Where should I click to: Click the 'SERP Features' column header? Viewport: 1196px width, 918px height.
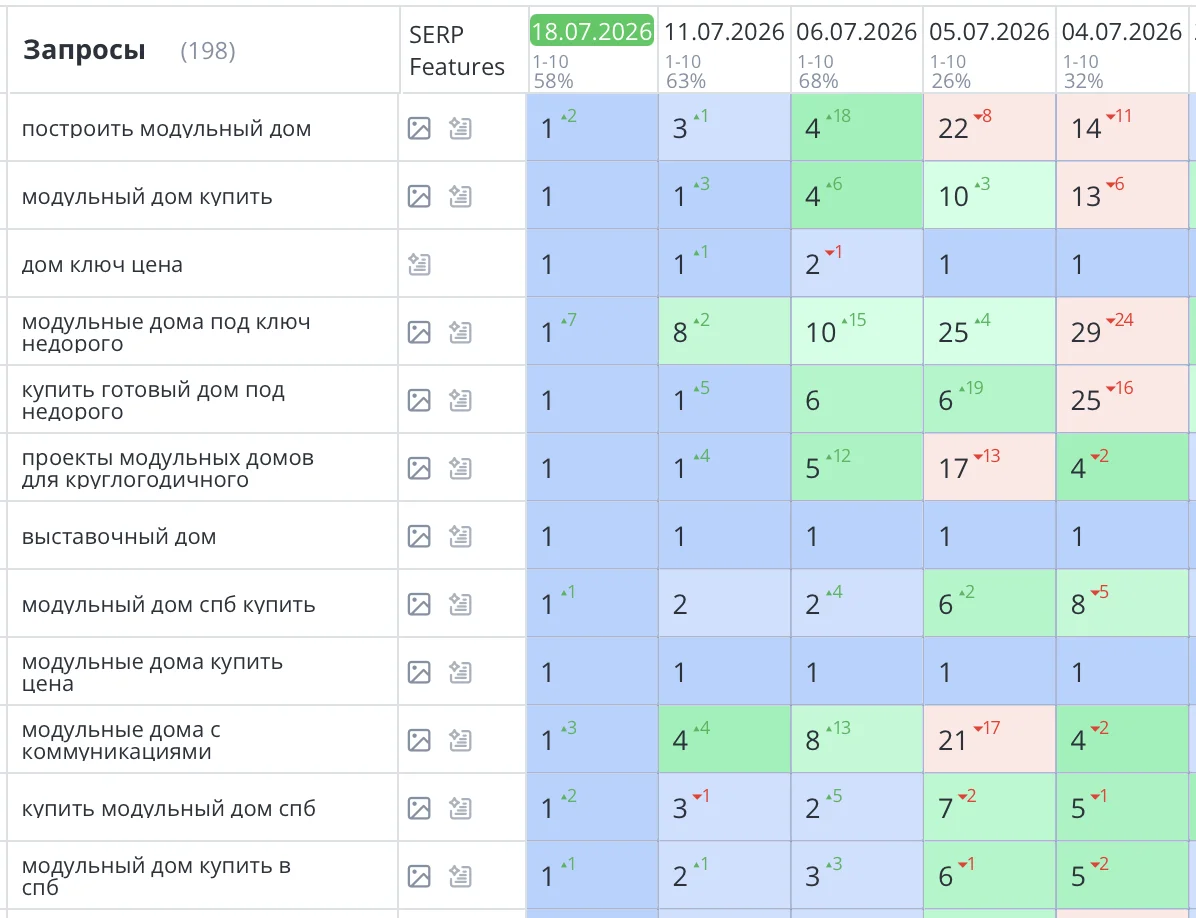(x=456, y=50)
